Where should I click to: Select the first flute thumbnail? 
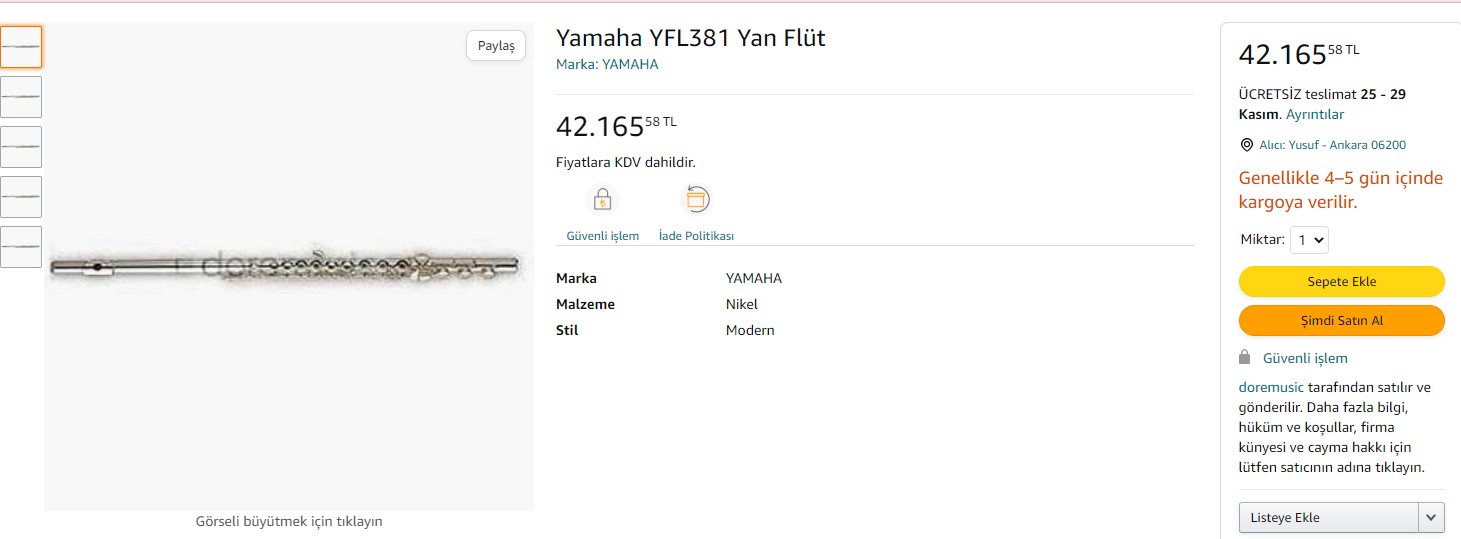tap(21, 47)
